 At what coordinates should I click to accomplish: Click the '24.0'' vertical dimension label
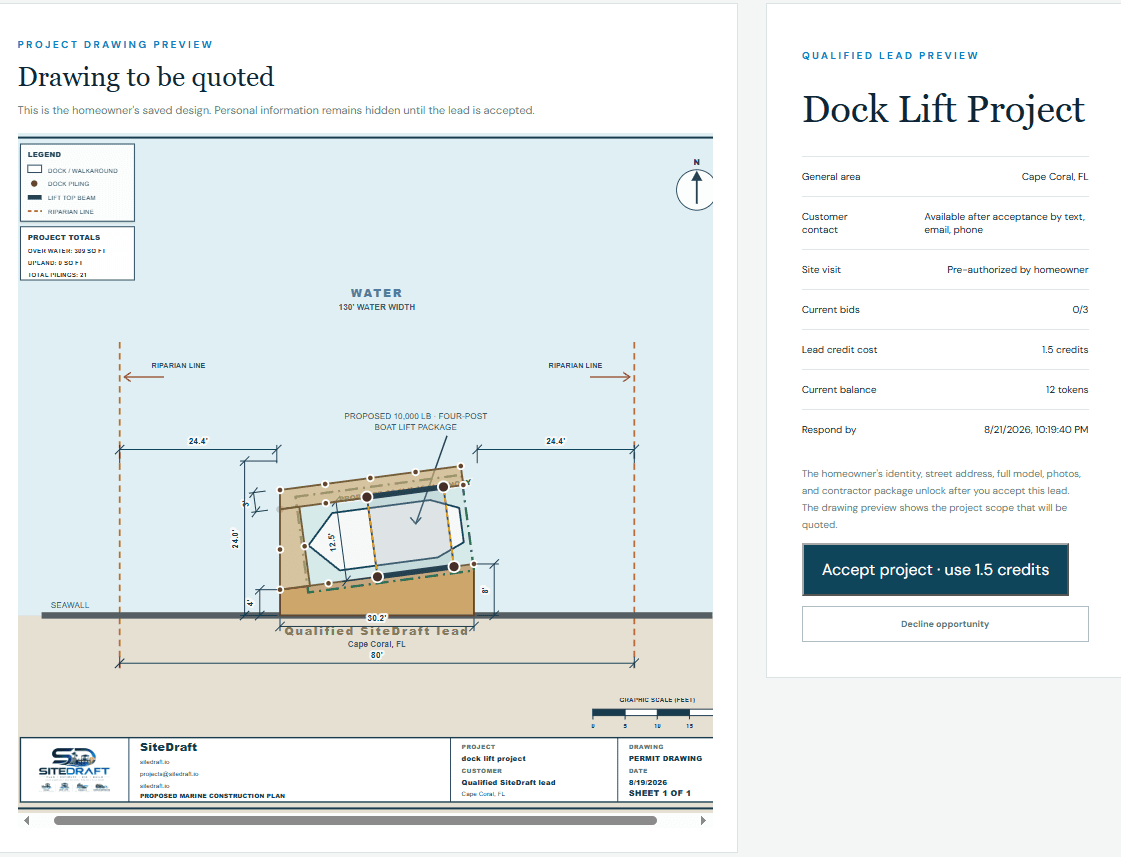(235, 538)
